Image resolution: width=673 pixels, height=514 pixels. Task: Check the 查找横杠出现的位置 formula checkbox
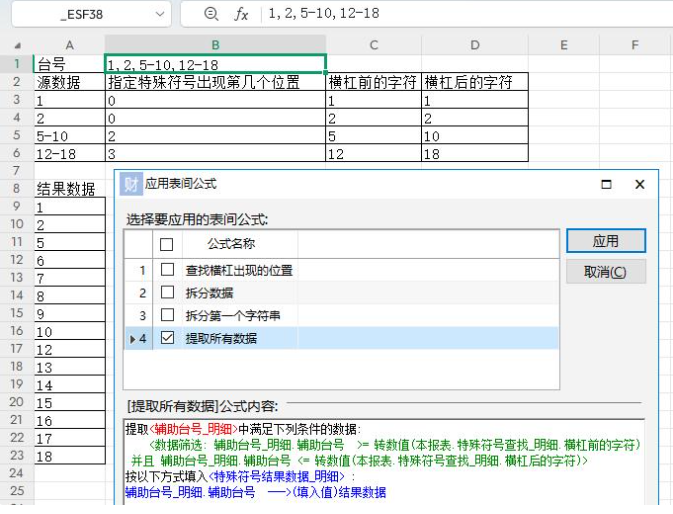(167, 270)
